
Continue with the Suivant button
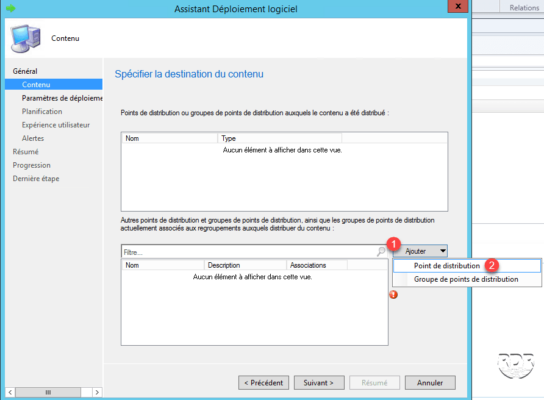click(x=319, y=383)
